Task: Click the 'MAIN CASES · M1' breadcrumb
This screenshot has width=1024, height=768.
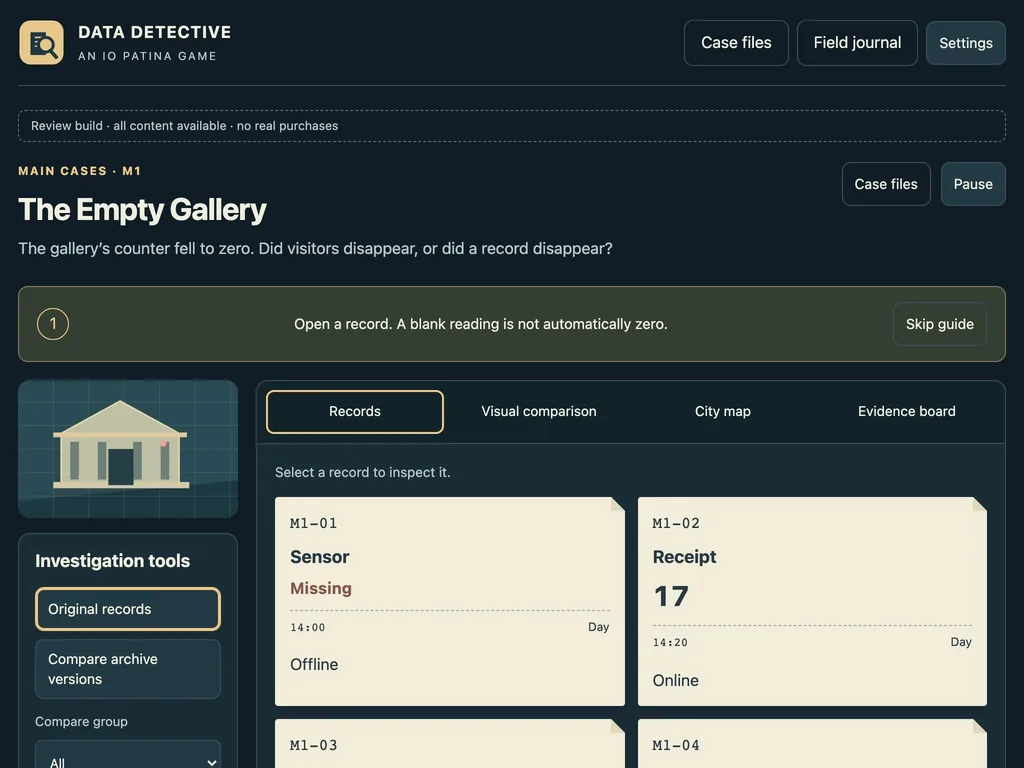Action: click(80, 171)
